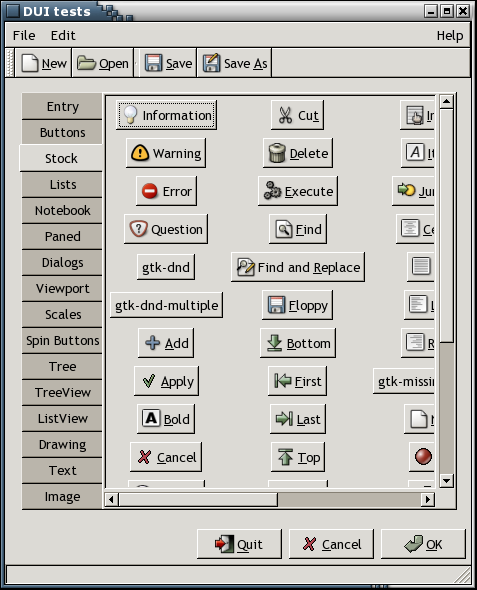Click the red record circle button

pos(422,457)
